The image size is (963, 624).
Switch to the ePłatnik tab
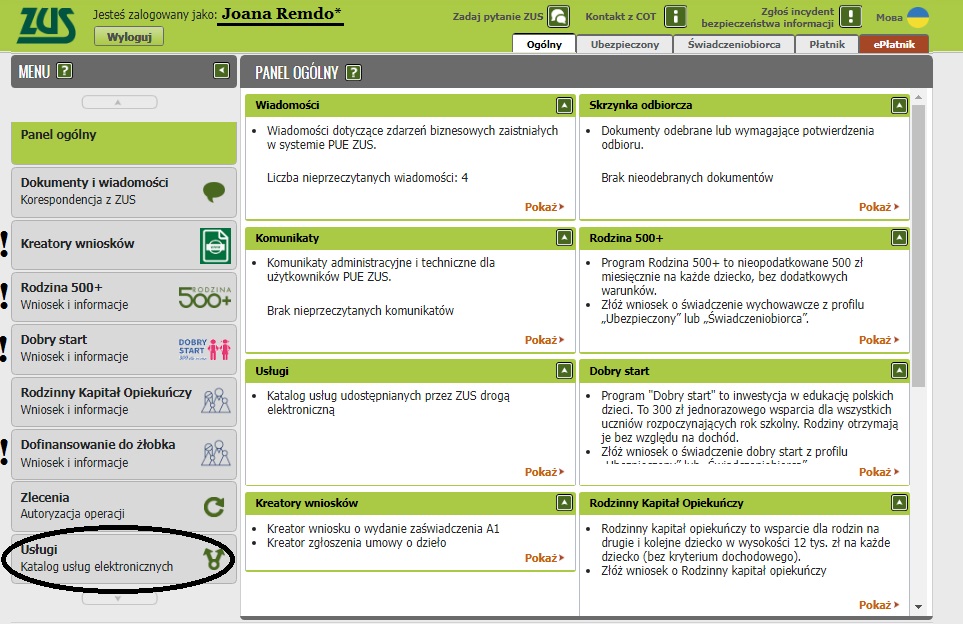point(893,44)
